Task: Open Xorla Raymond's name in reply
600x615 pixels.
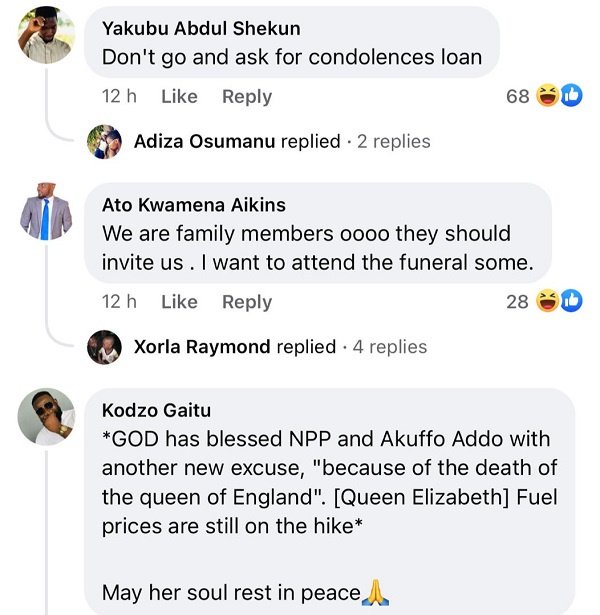Action: tap(202, 347)
